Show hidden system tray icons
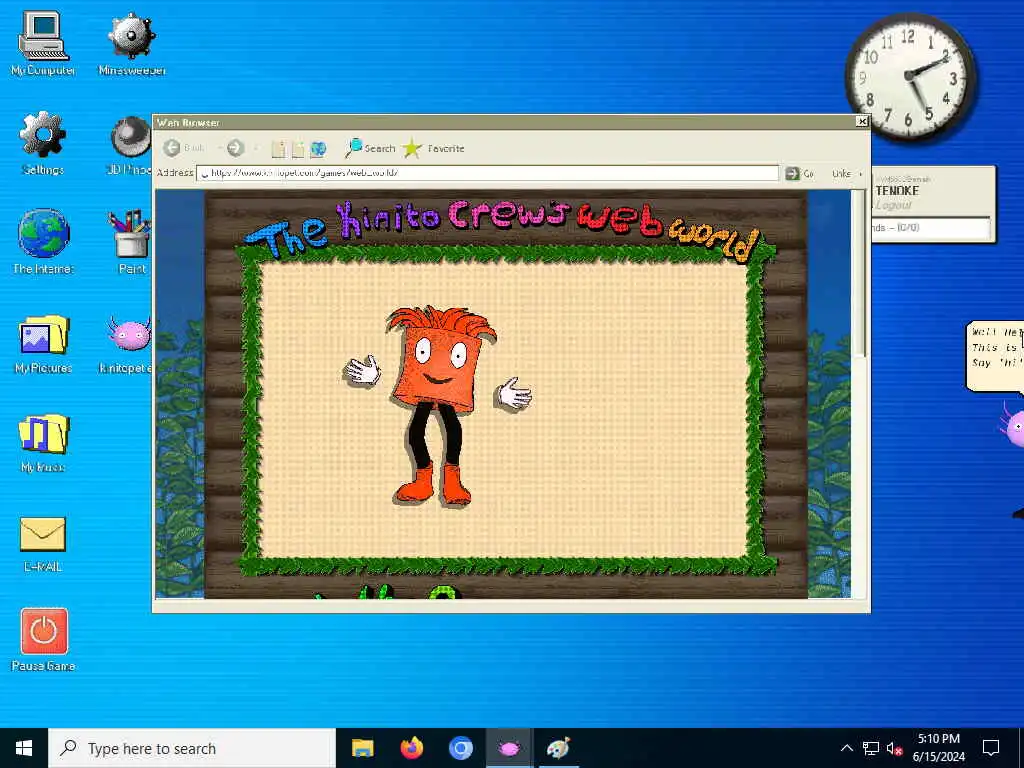 (x=846, y=748)
